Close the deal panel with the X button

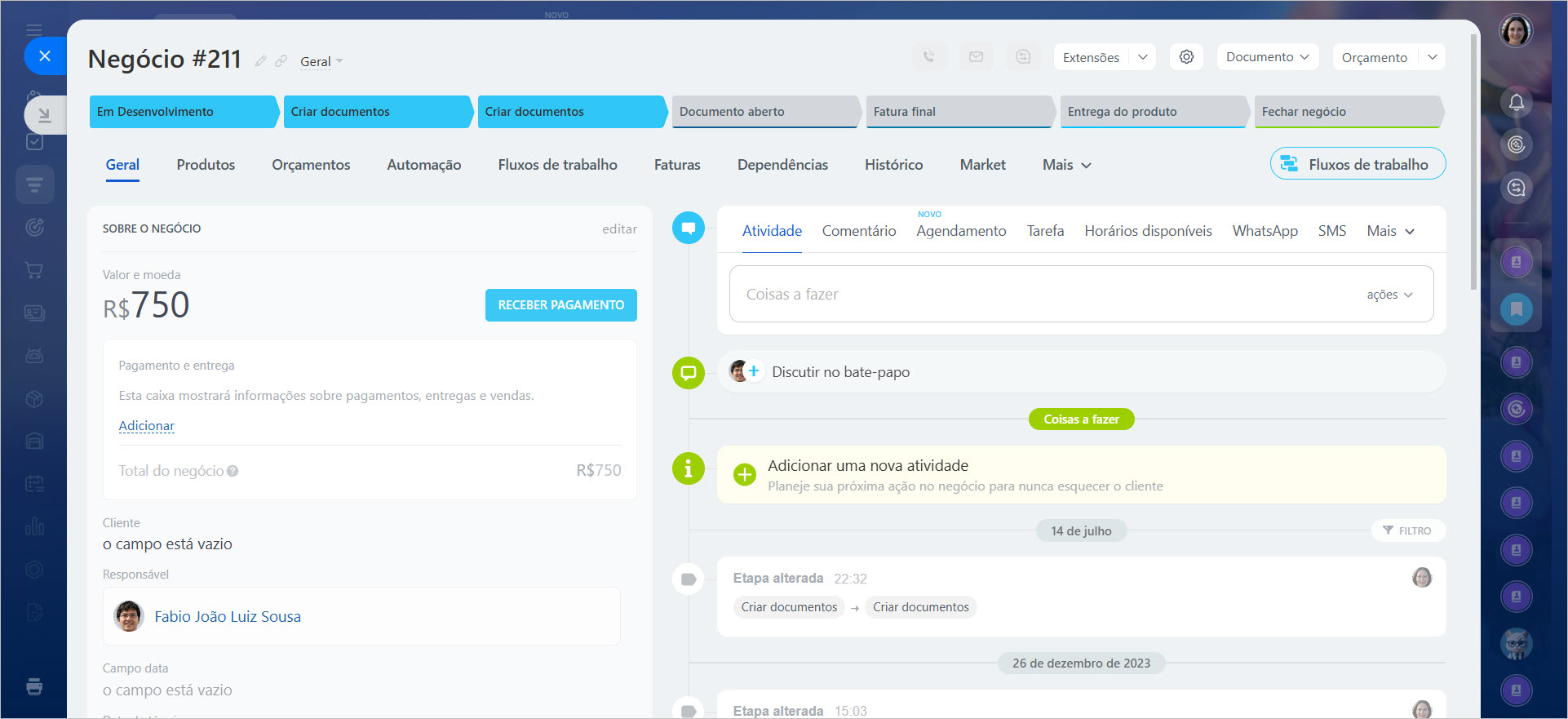(45, 55)
